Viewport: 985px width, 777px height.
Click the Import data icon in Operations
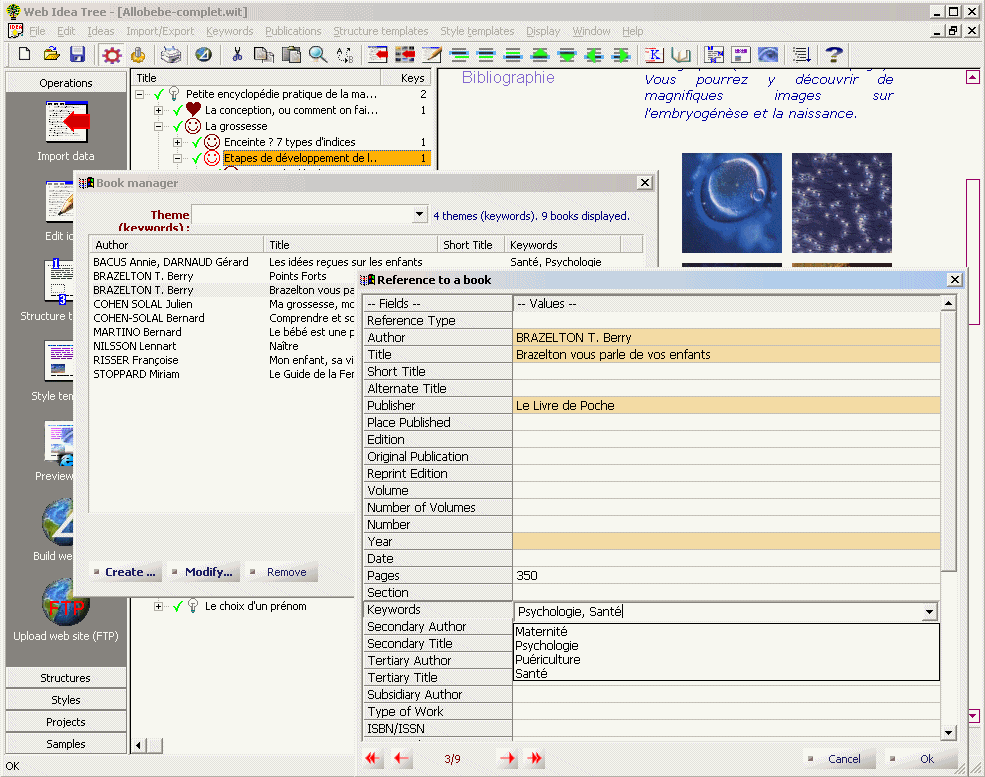coord(66,123)
